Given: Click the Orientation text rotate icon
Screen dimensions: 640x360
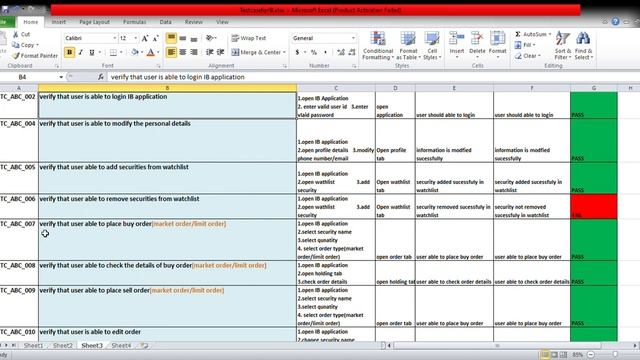Looking at the screenshot, I should [x=210, y=38].
